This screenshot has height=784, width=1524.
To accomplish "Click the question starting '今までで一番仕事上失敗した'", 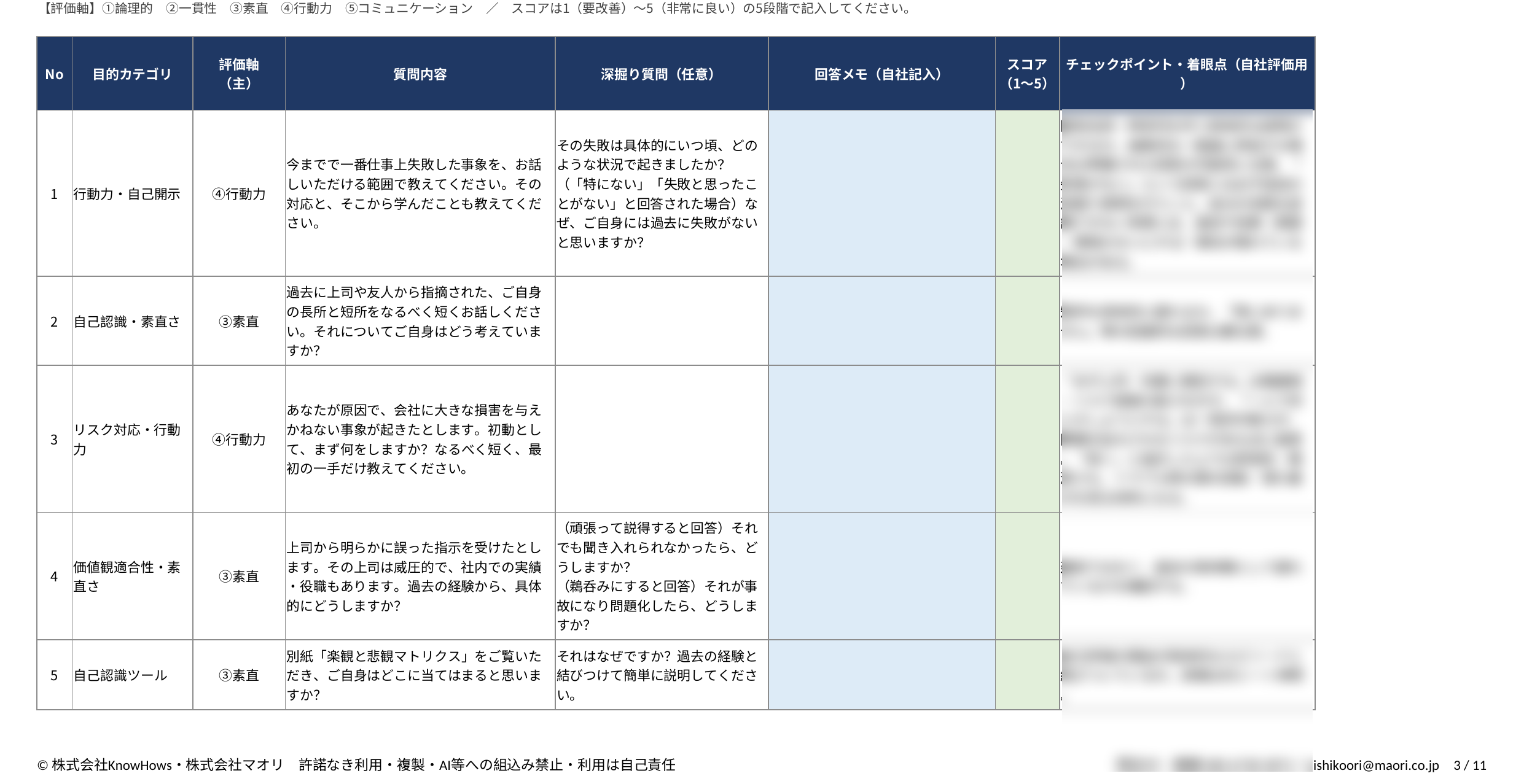I will point(420,193).
